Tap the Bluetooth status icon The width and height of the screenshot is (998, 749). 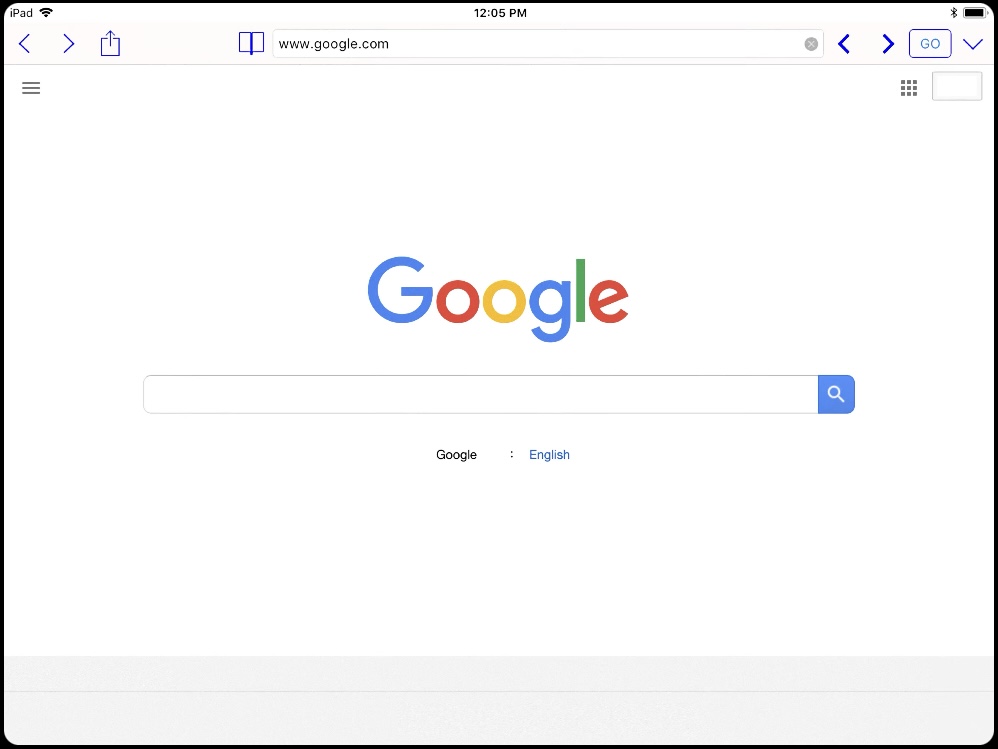click(x=953, y=13)
